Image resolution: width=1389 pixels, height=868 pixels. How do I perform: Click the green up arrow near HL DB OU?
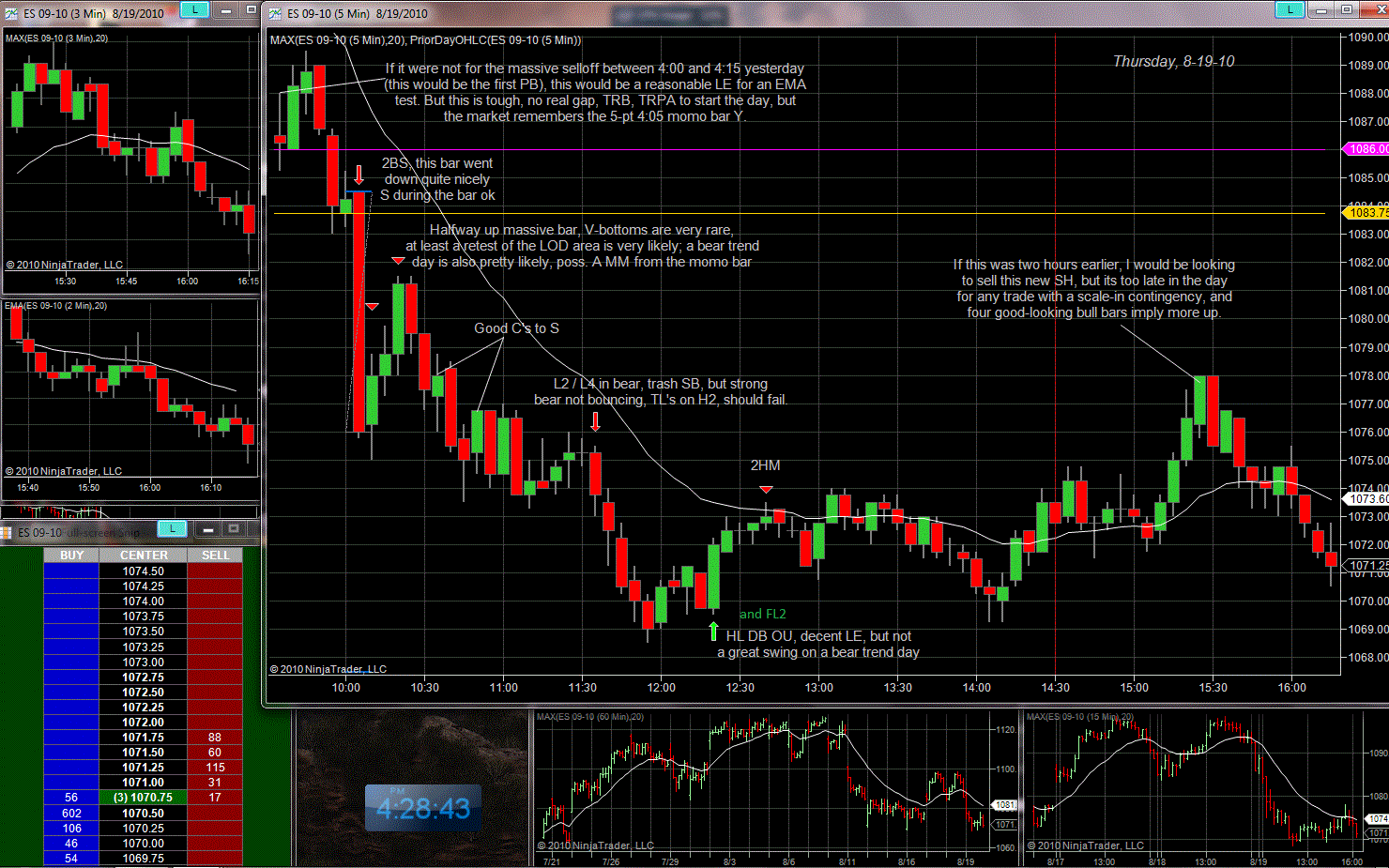point(713,631)
